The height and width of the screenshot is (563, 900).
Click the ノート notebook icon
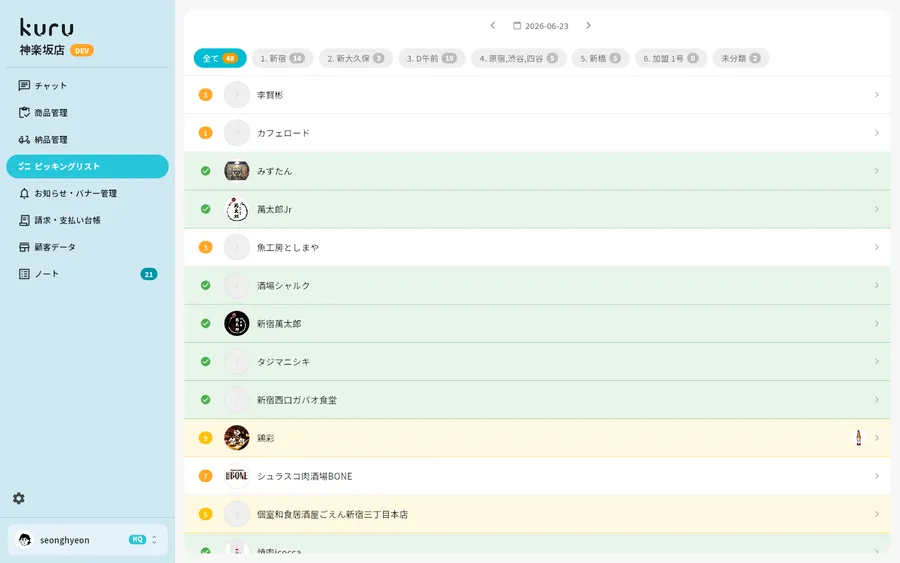24,274
